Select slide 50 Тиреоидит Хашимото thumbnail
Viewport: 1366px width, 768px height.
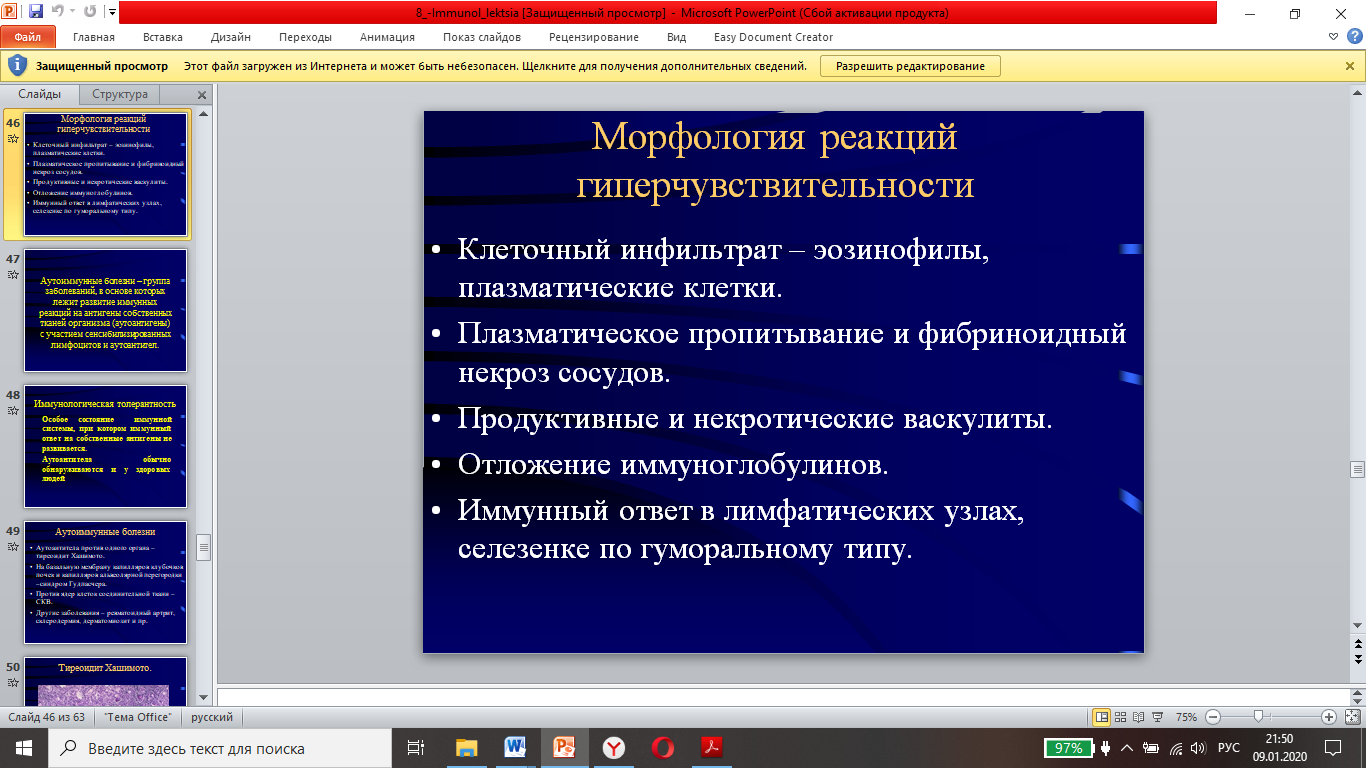(105, 680)
